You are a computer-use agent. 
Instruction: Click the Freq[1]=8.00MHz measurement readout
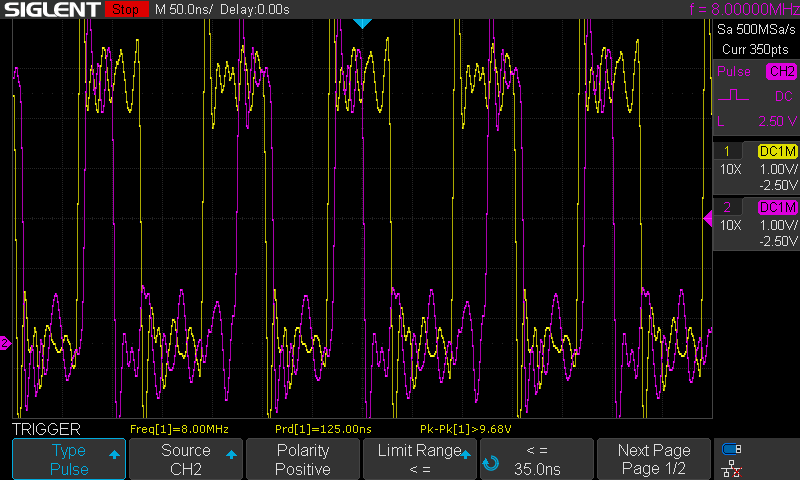point(180,429)
